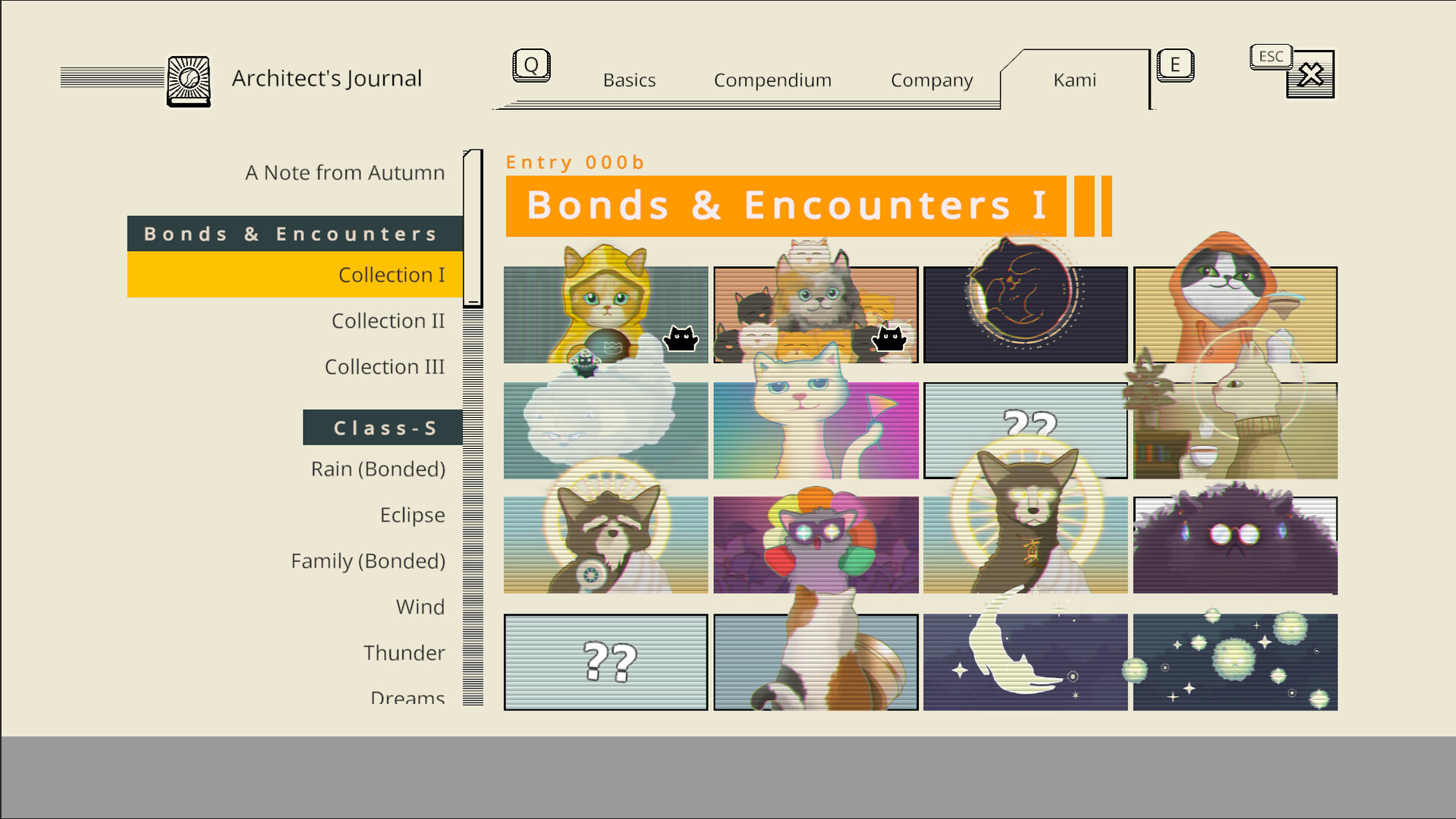Viewport: 1456px width, 819px height.
Task: Open the Company tab
Action: tap(931, 80)
